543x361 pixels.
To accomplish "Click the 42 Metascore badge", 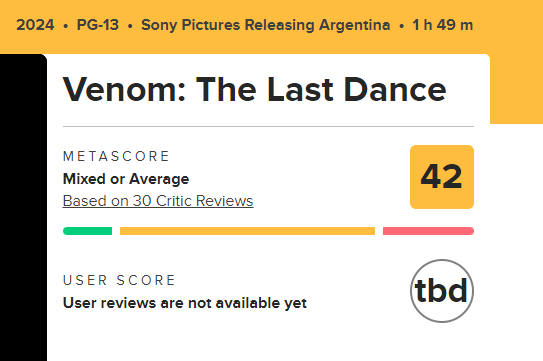I will (x=442, y=177).
